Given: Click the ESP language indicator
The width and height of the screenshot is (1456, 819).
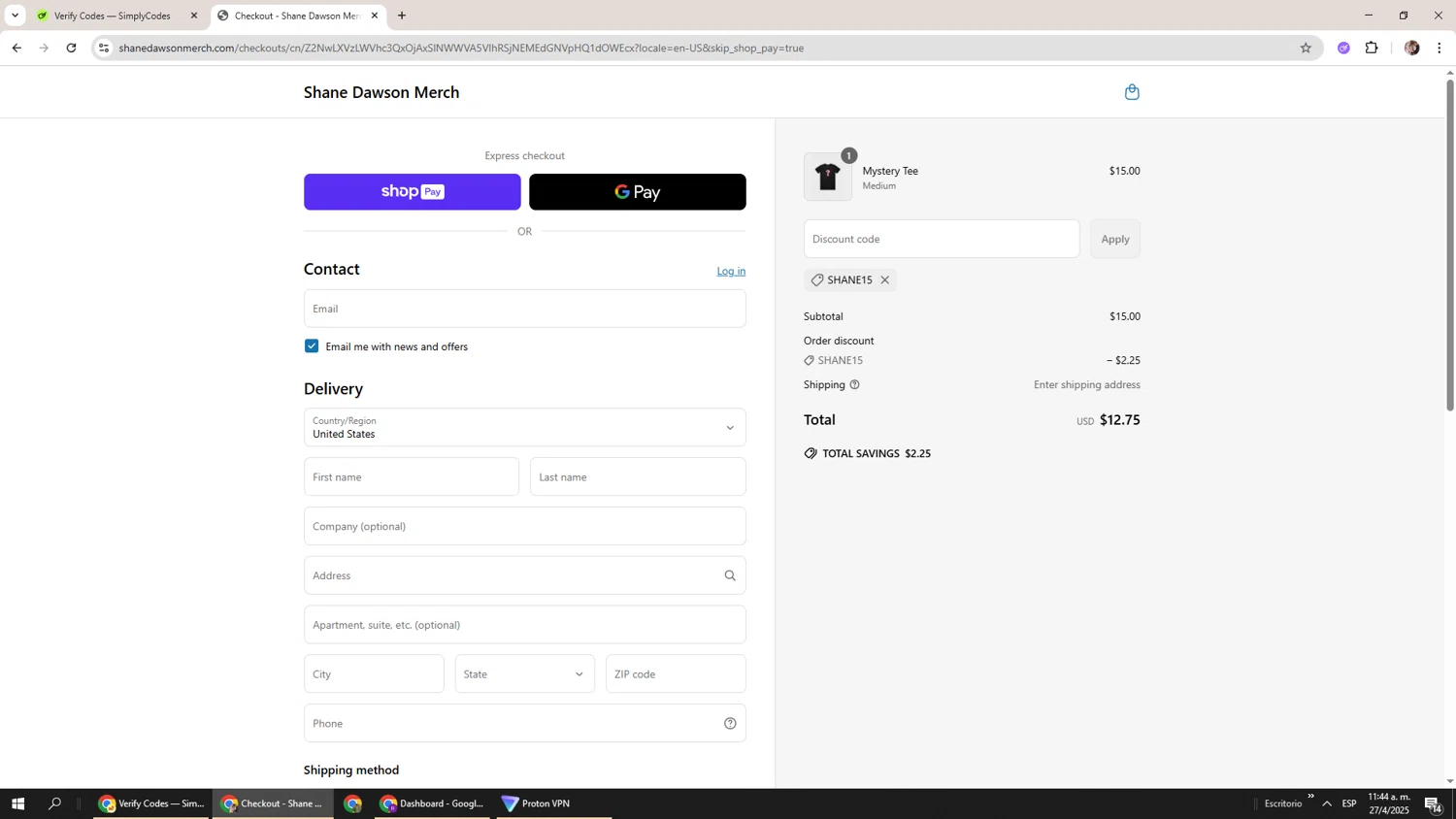Looking at the screenshot, I should coord(1349,803).
